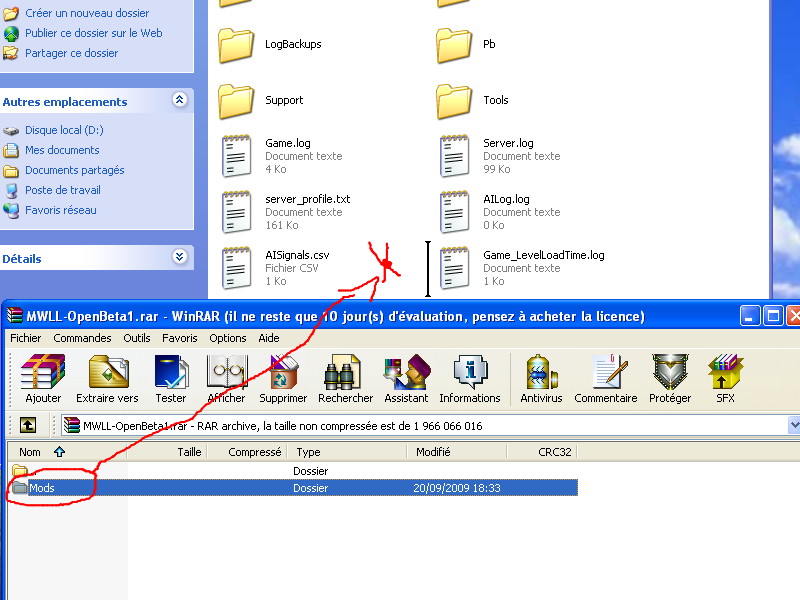Open the Outils menu

(x=137, y=338)
